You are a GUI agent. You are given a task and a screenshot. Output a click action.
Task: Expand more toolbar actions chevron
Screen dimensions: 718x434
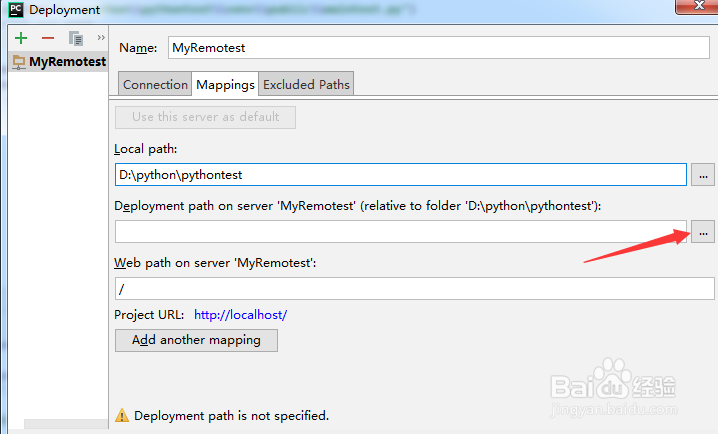[x=101, y=38]
